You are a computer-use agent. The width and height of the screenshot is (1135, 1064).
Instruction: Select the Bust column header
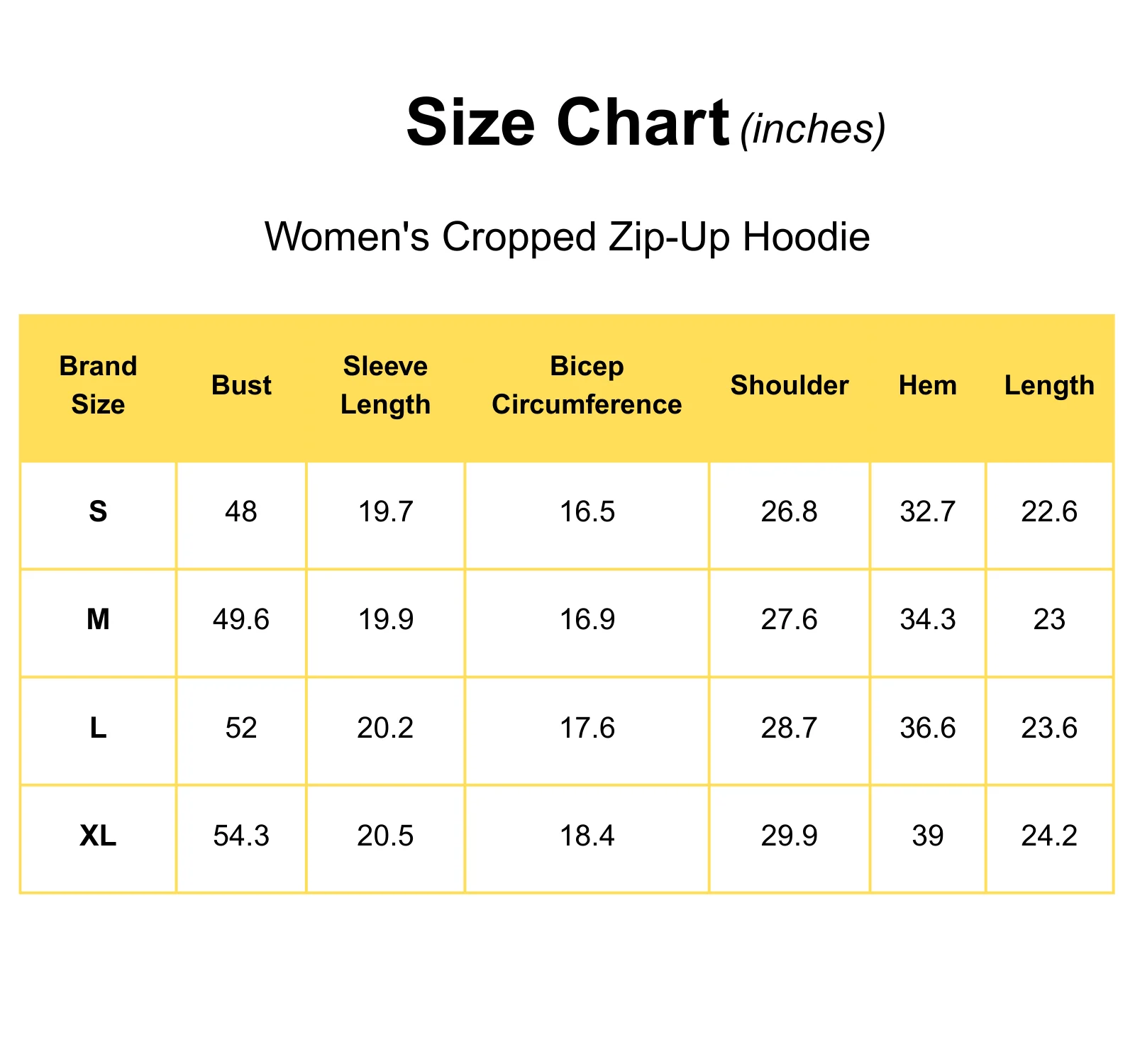pyautogui.click(x=241, y=385)
